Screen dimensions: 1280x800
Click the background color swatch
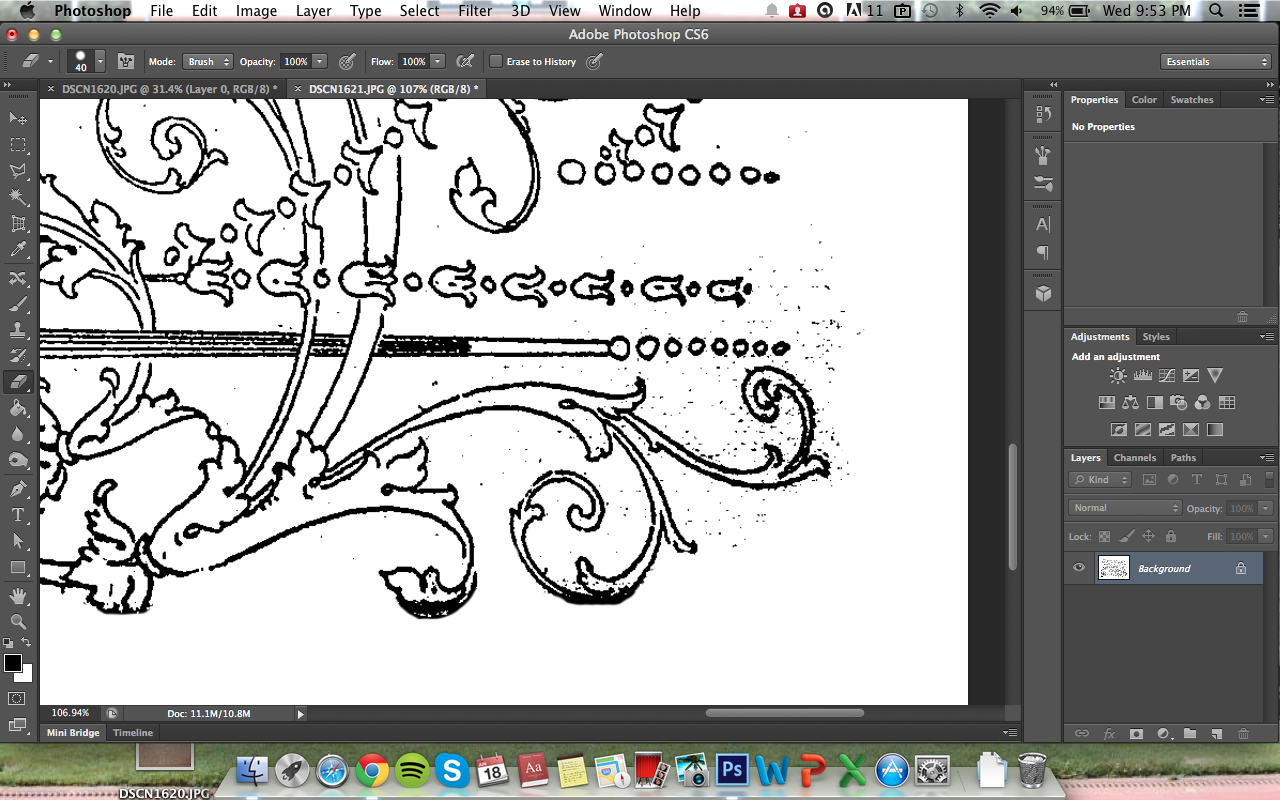click(x=26, y=675)
